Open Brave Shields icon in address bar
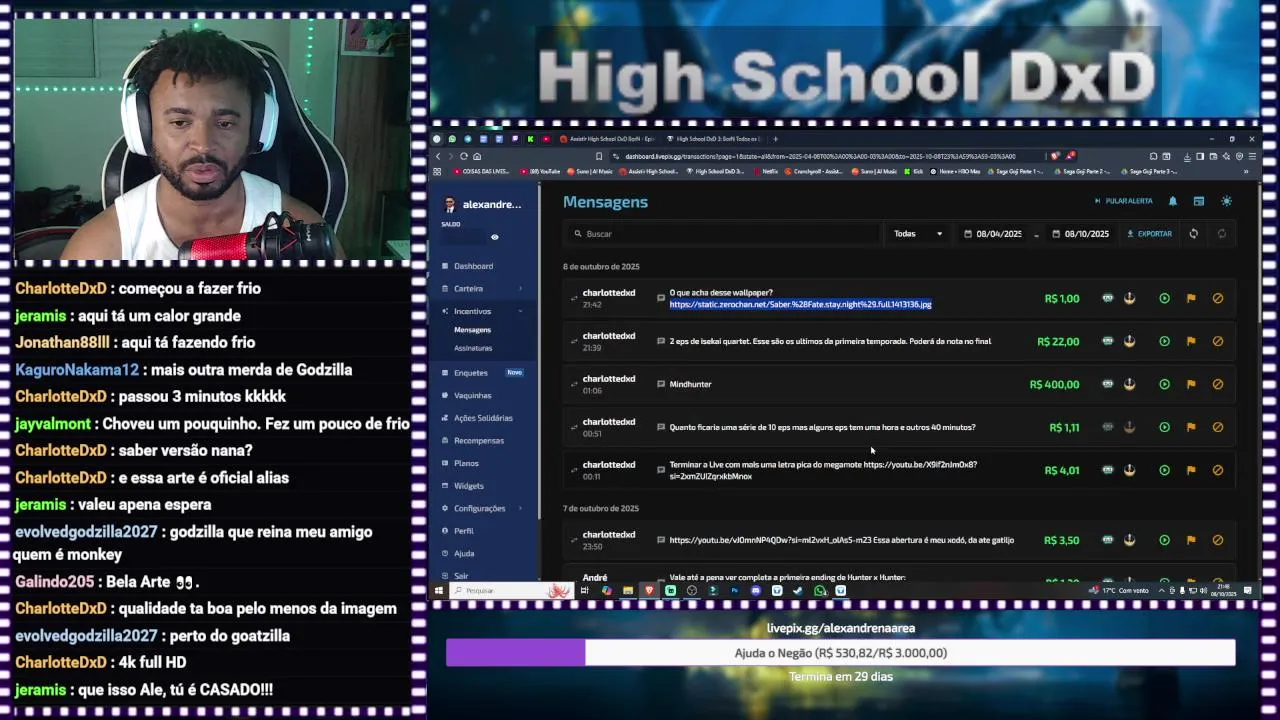 1055,156
